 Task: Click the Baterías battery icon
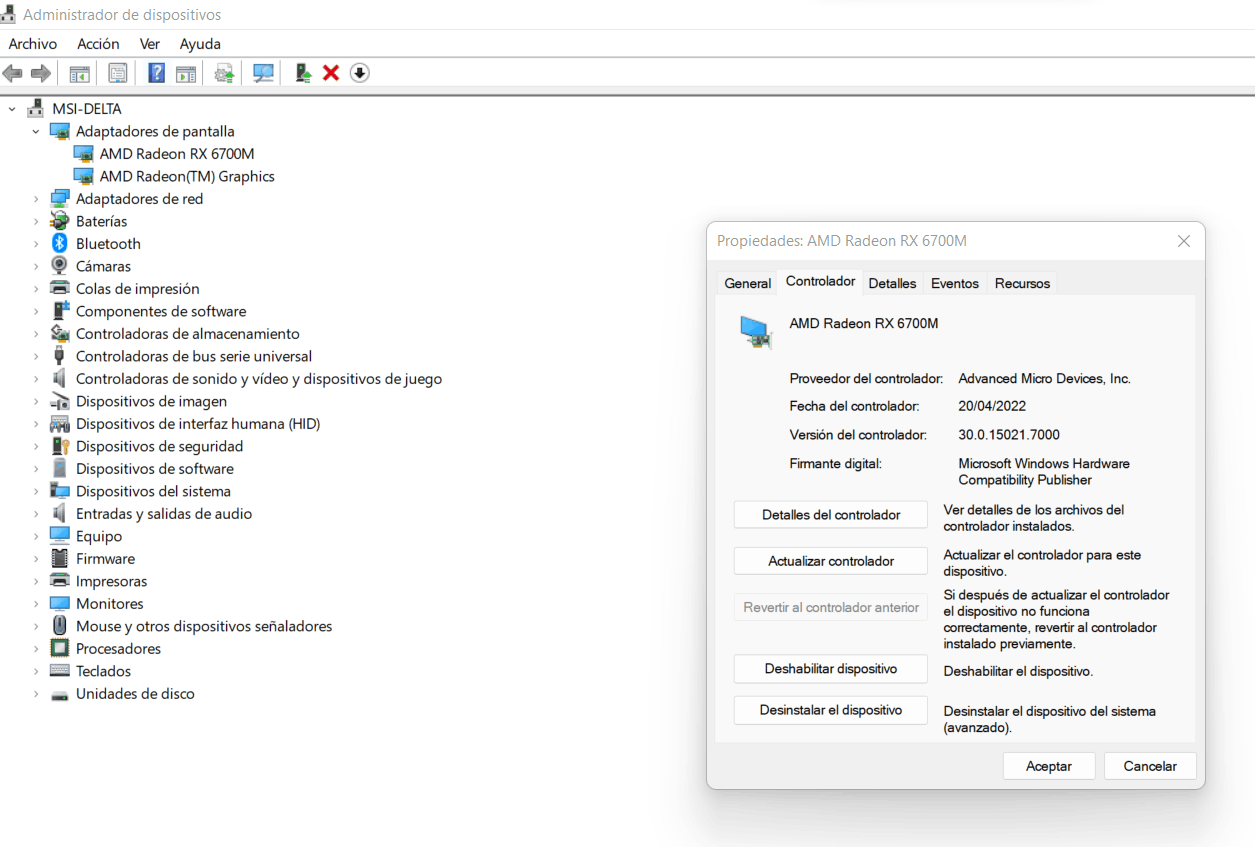[x=60, y=221]
